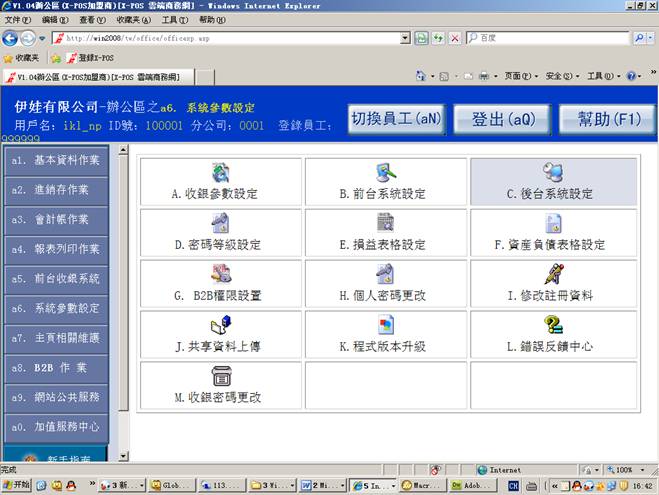Open D. 密碼等級設定 icon
Screen dimensions: 659x495
coord(221,223)
